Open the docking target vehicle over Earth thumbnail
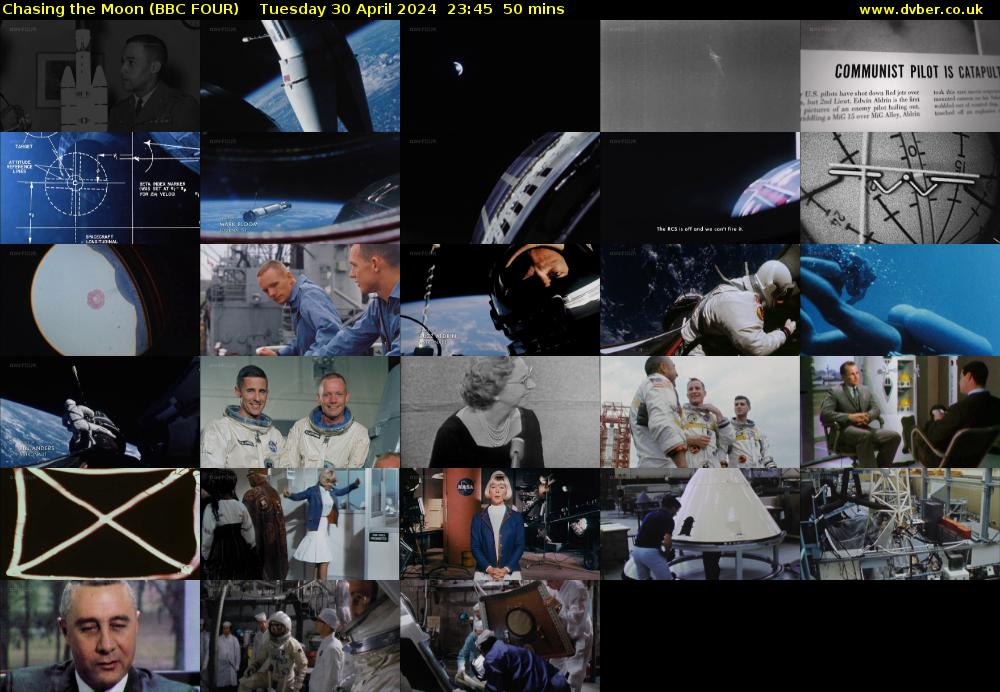Viewport: 1000px width, 692px height. pyautogui.click(x=300, y=188)
